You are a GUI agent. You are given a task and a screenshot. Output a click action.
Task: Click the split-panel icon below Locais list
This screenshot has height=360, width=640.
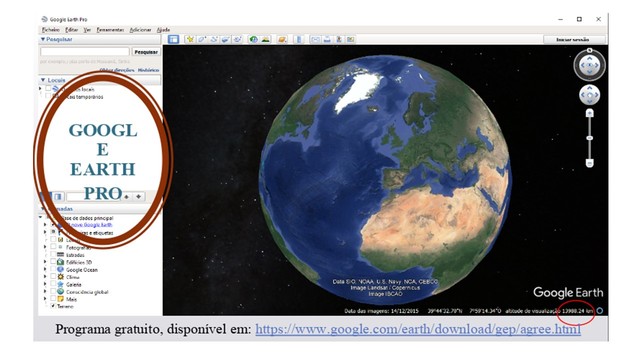58,197
